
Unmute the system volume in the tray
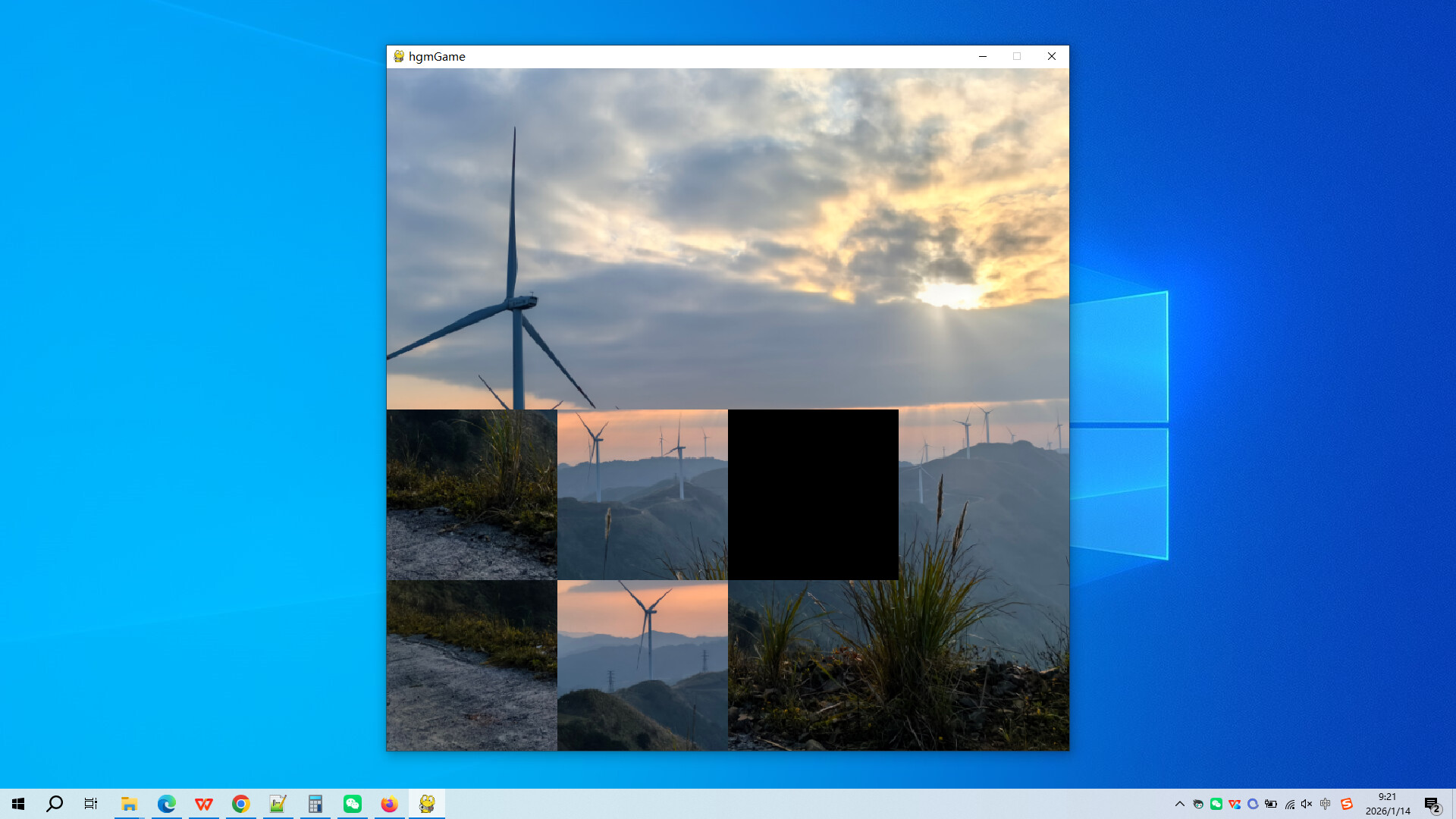[1306, 803]
